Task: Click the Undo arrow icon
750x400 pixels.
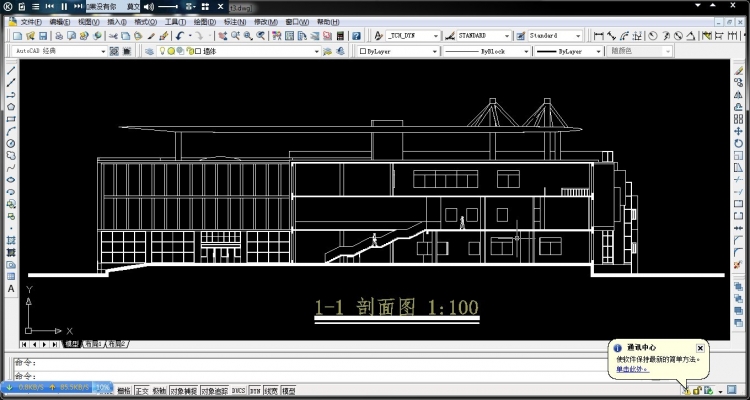Action: pyautogui.click(x=180, y=36)
